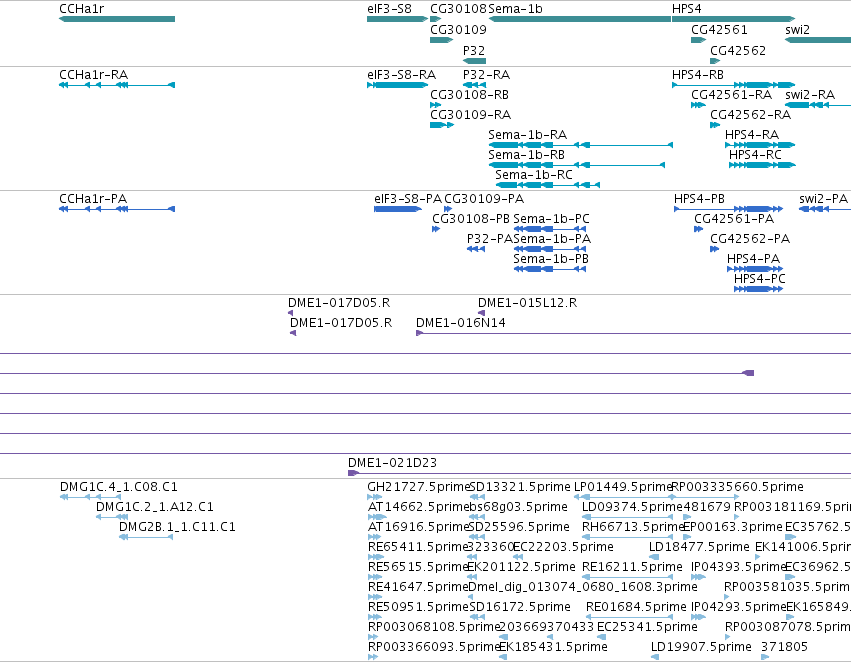Select the CG30108-PB protein label

click(471, 219)
